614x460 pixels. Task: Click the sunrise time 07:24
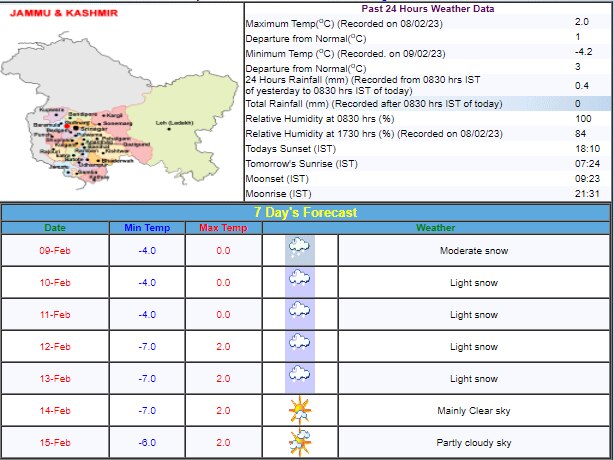click(587, 164)
